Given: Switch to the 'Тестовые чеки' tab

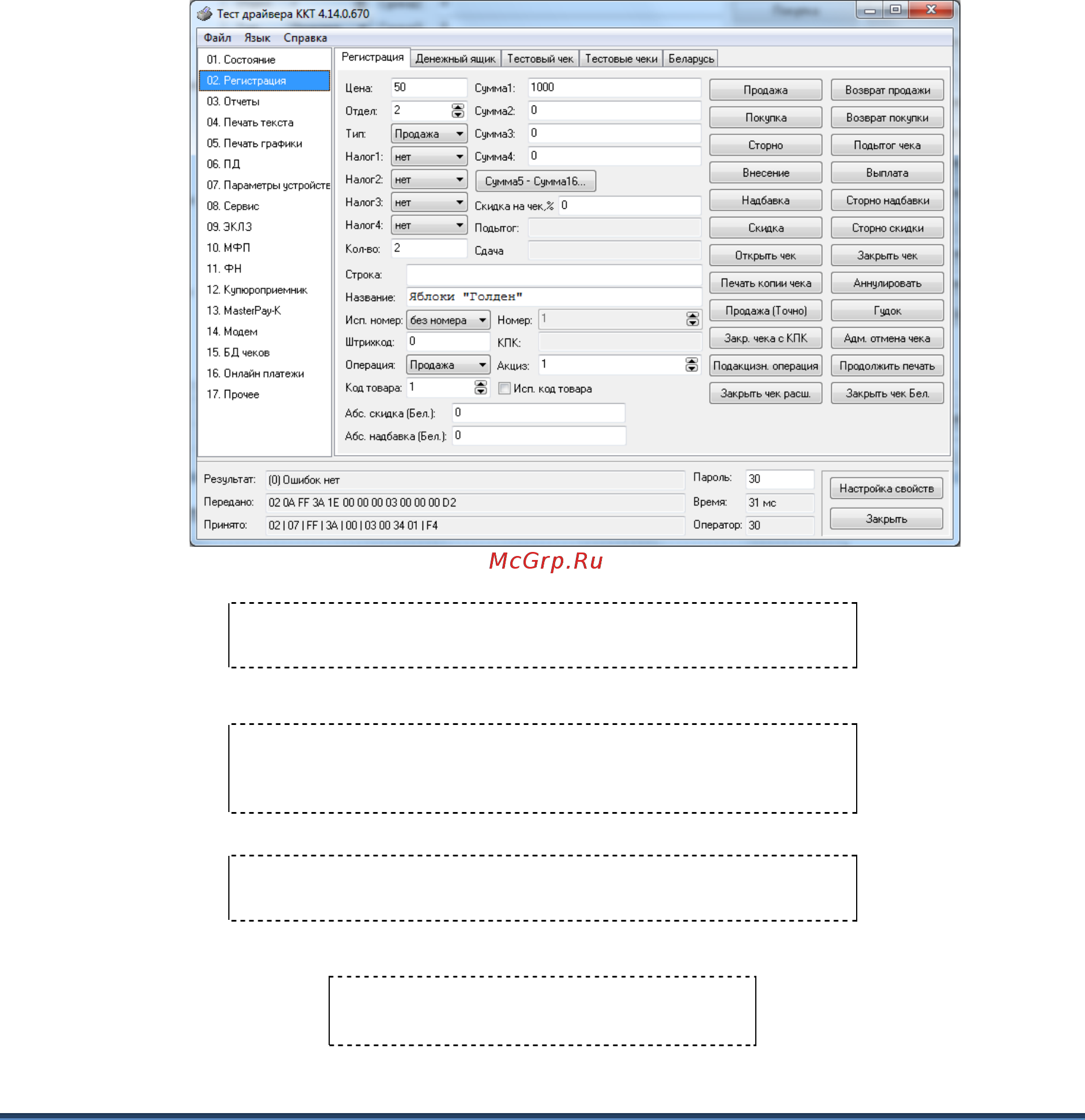Looking at the screenshot, I should pos(621,59).
